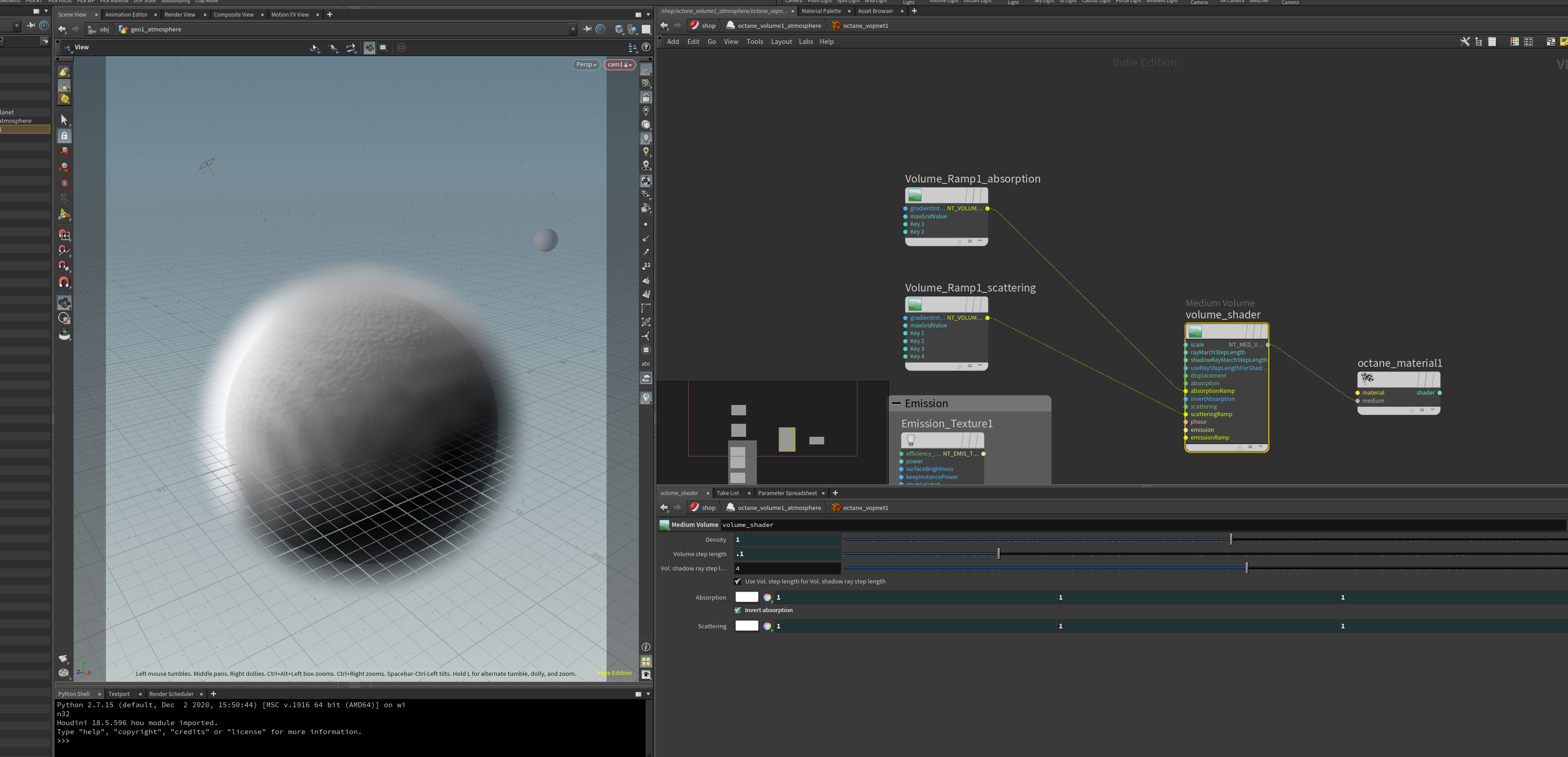Click the obj path segment in the scene view
This screenshot has height=757, width=1568.
coord(104,29)
